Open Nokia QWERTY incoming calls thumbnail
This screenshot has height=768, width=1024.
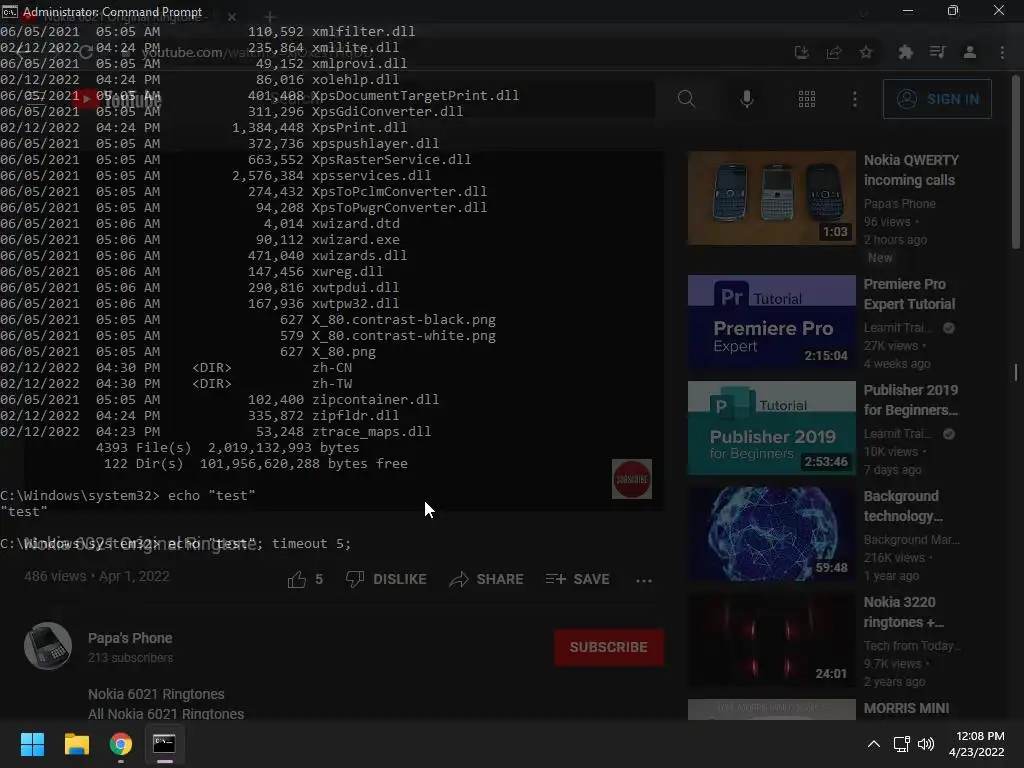(x=771, y=198)
